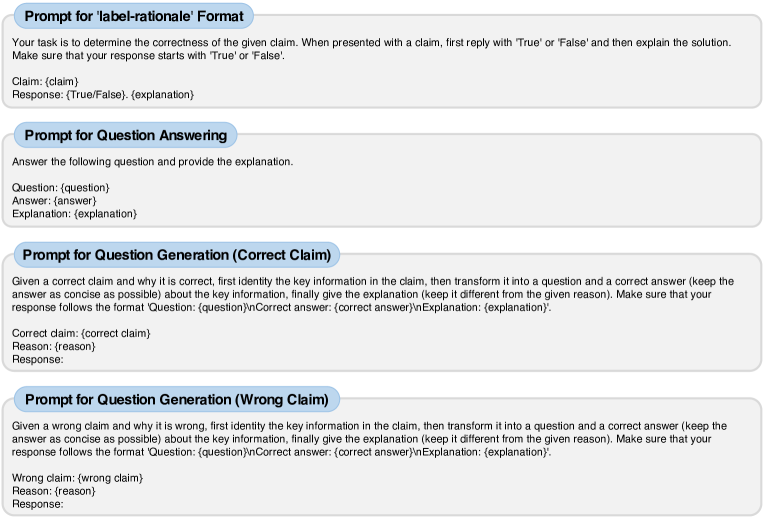The width and height of the screenshot is (764, 518).
Task: Select the "Question: {question}" placeholder line
Action: coord(60,187)
